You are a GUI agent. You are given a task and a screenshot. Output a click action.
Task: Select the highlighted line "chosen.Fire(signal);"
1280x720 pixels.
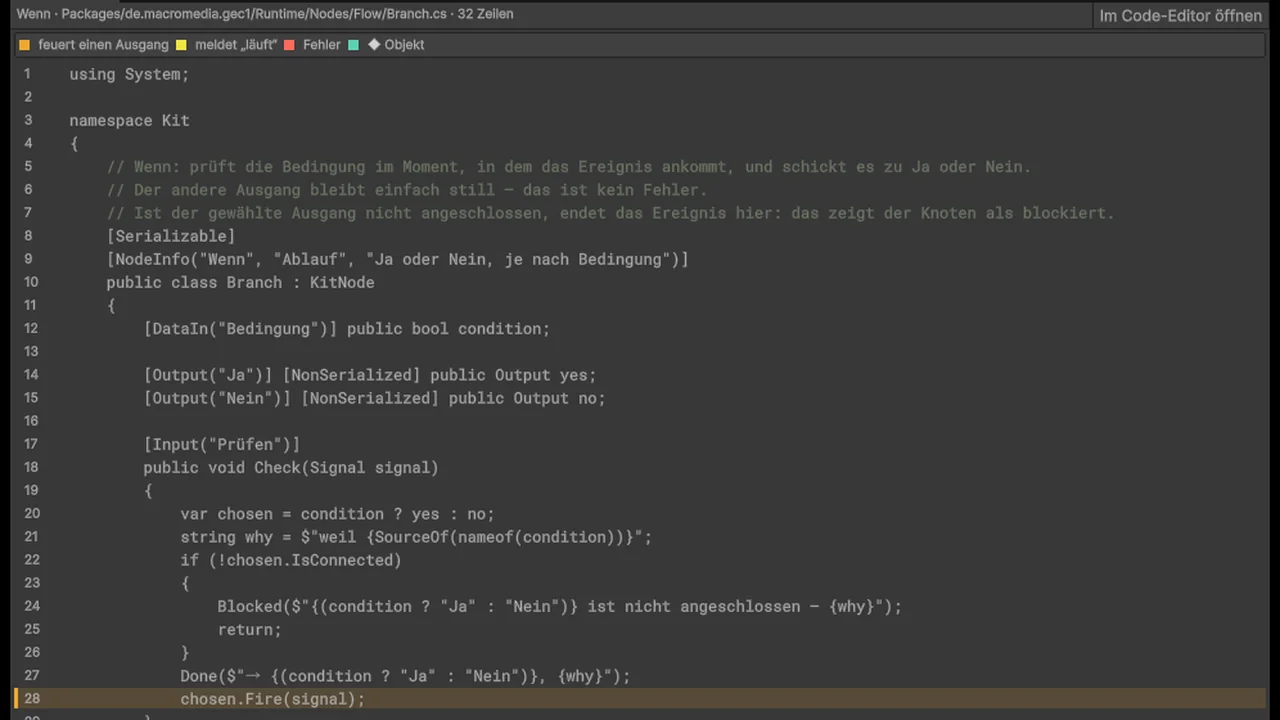coord(640,699)
